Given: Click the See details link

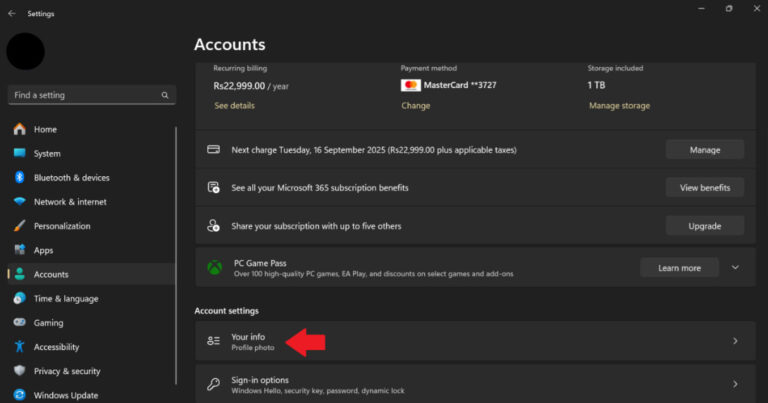Looking at the screenshot, I should pyautogui.click(x=234, y=106).
